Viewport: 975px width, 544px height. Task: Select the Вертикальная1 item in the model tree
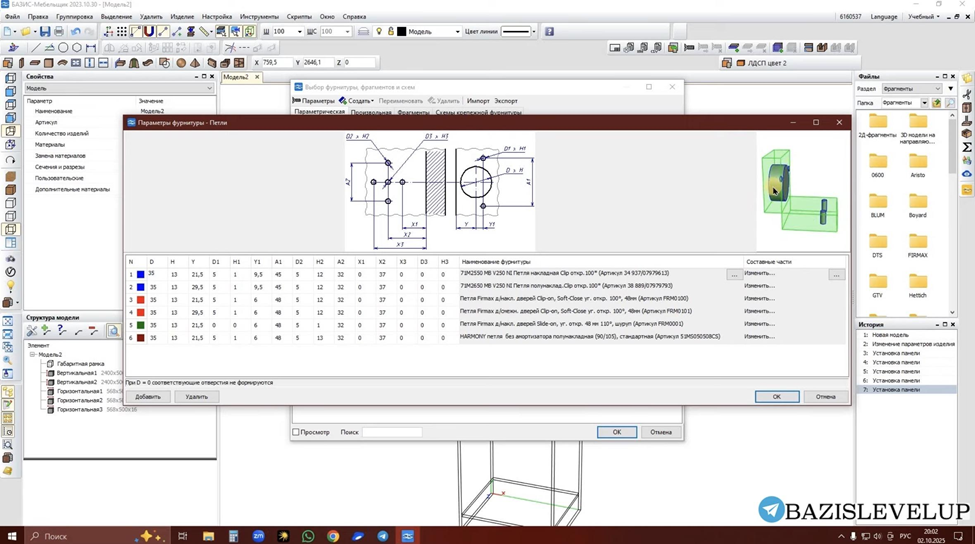76,373
